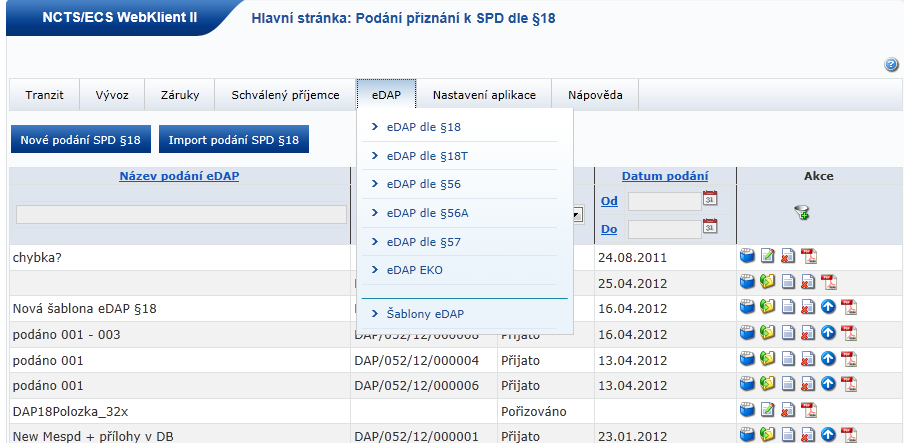This screenshot has width=904, height=443.
Task: Click the add filter funnel icon
Action: click(x=801, y=213)
